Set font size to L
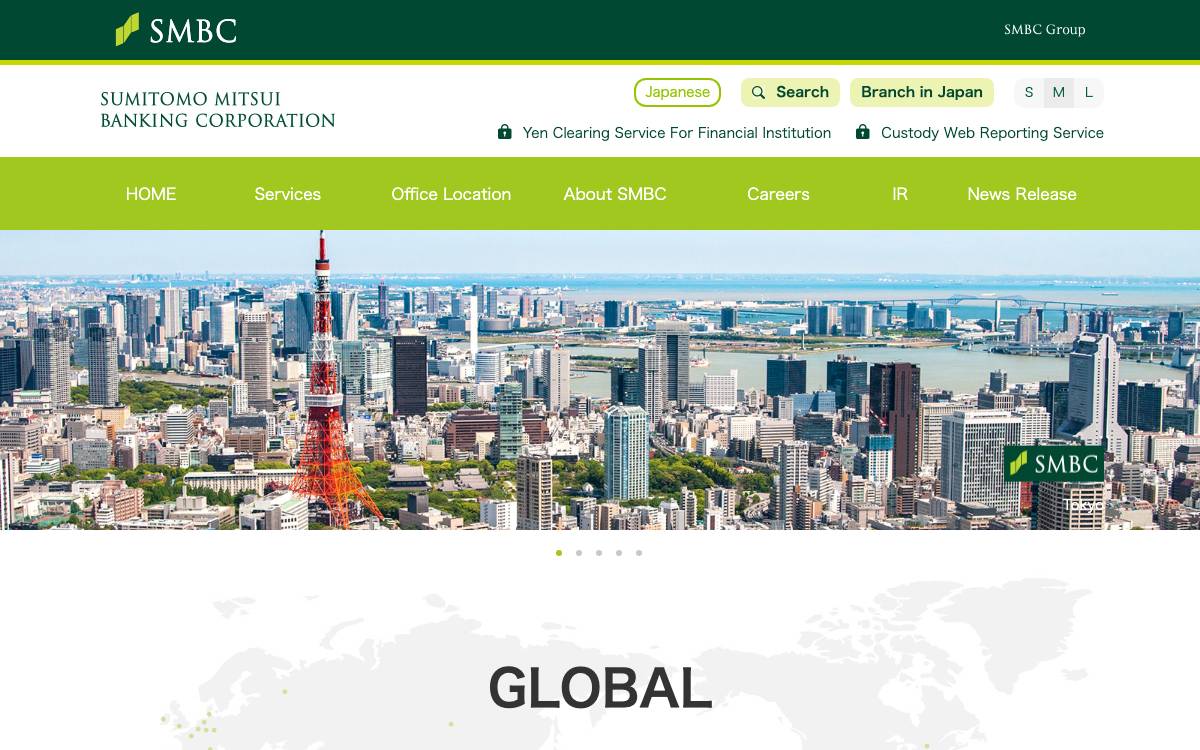Image resolution: width=1200 pixels, height=750 pixels. (x=1089, y=93)
